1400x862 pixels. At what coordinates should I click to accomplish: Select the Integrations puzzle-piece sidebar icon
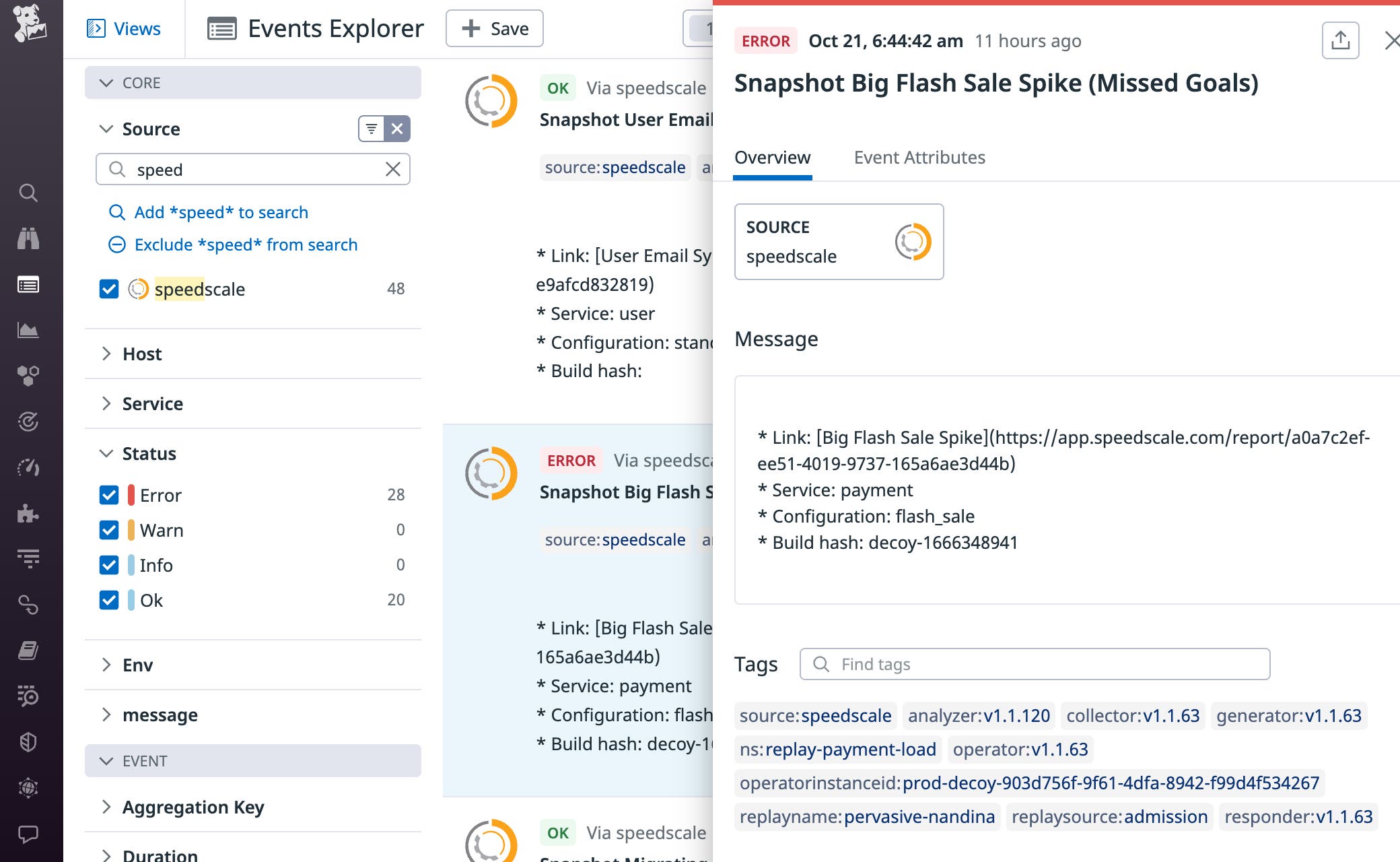(x=28, y=513)
